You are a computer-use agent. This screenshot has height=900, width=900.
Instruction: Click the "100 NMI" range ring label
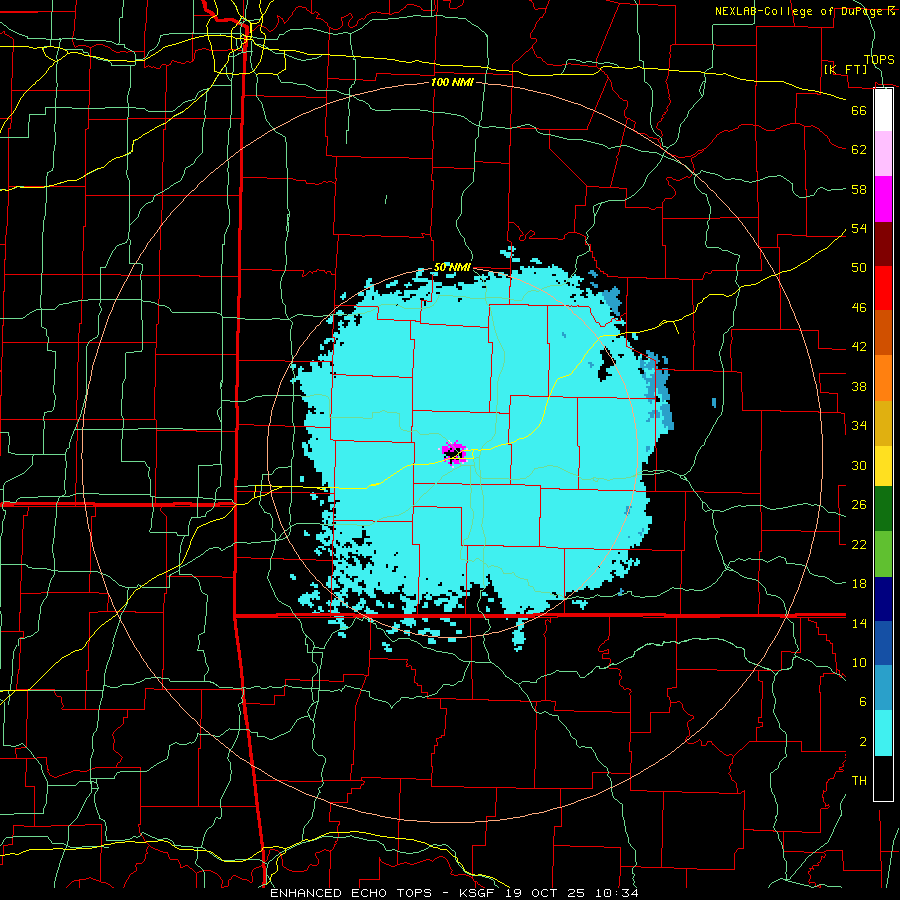452,82
